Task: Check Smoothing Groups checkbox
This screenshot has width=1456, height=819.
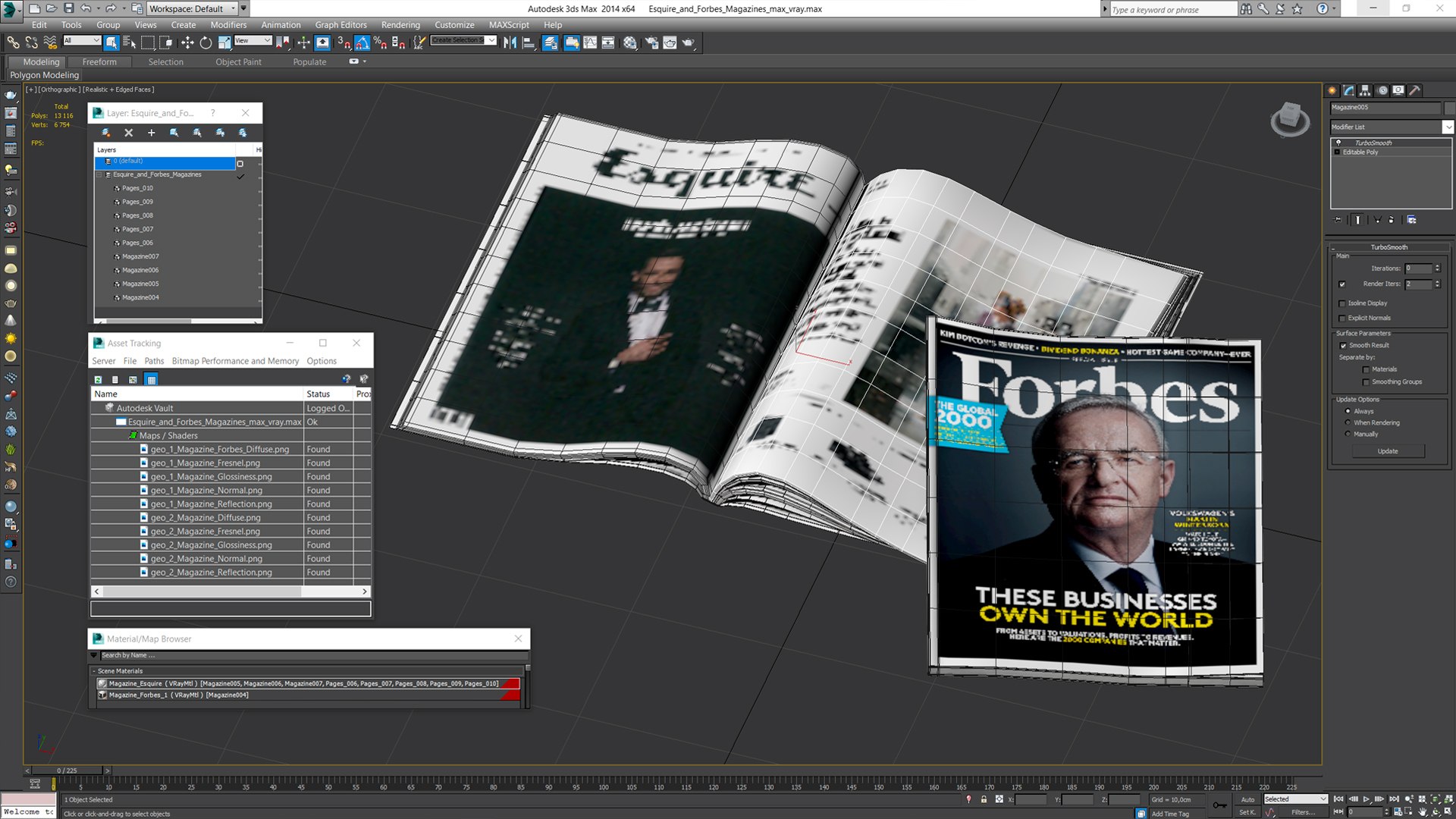Action: pyautogui.click(x=1367, y=382)
